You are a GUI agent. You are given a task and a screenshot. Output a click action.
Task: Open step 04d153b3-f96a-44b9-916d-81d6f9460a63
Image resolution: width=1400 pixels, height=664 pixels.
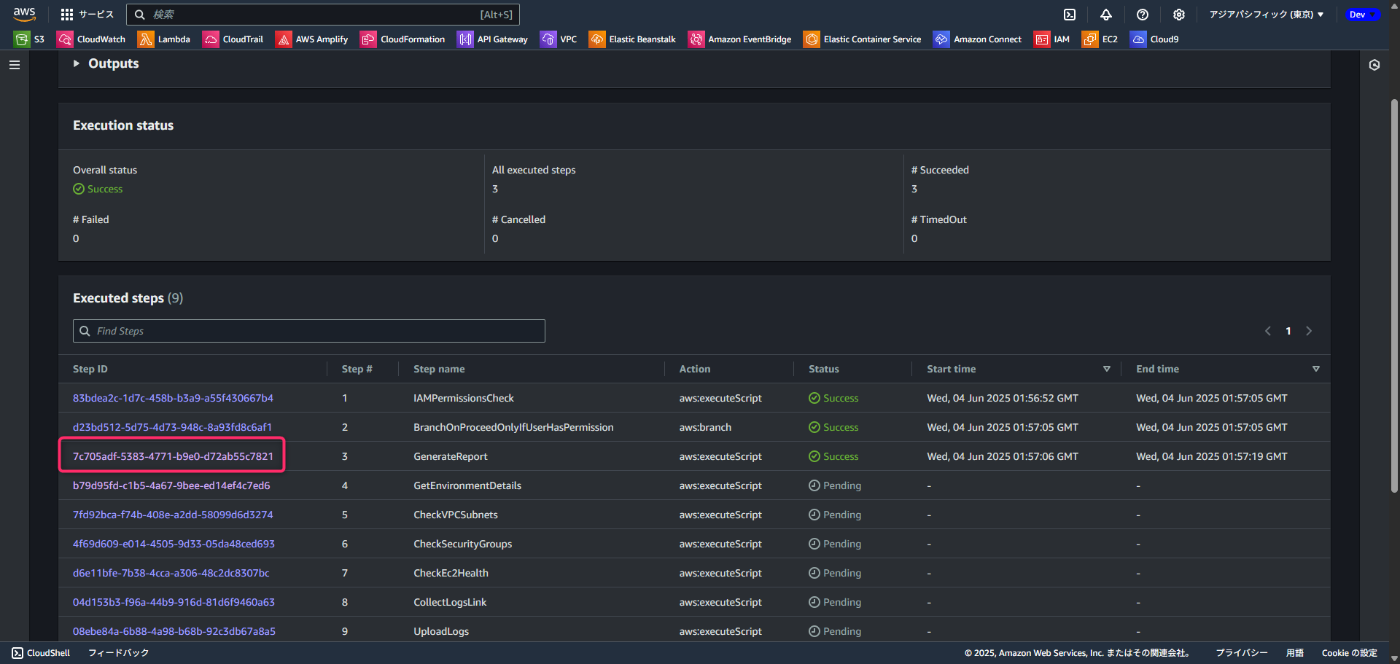tap(174, 602)
